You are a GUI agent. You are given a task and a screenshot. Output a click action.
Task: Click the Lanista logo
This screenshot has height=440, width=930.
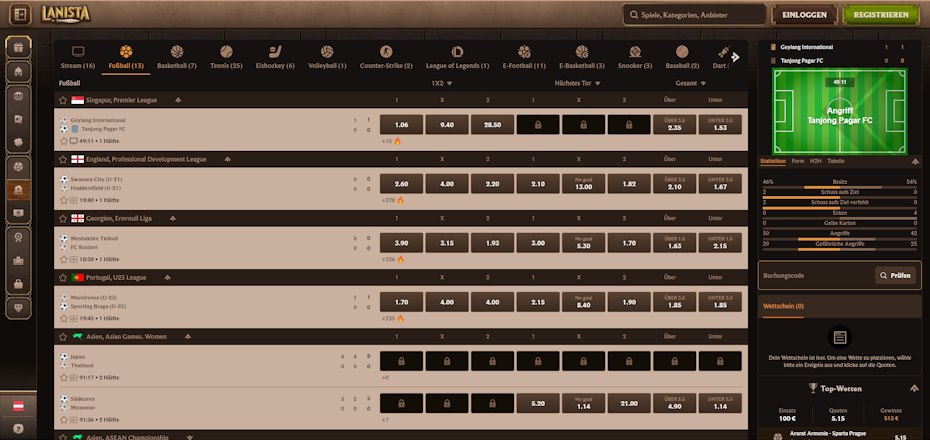point(66,14)
